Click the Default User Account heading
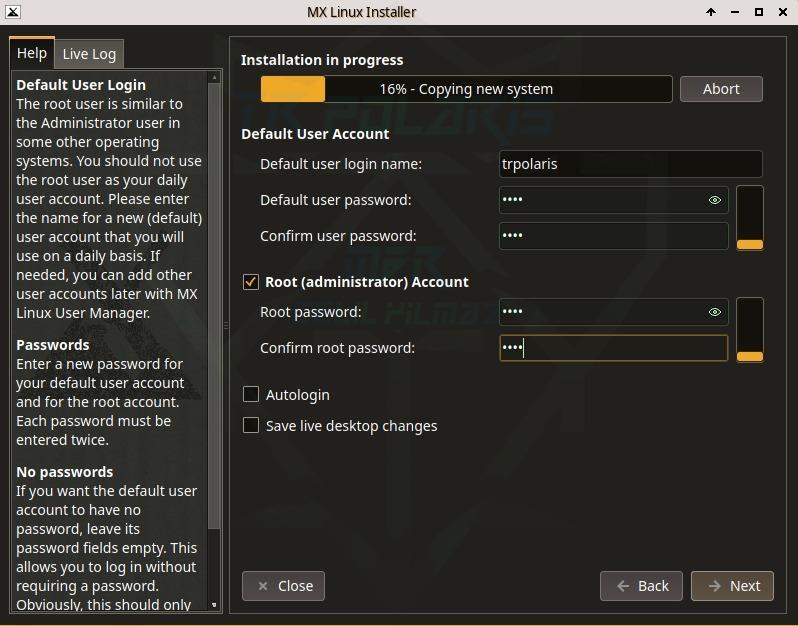This screenshot has width=798, height=626. pyautogui.click(x=315, y=134)
